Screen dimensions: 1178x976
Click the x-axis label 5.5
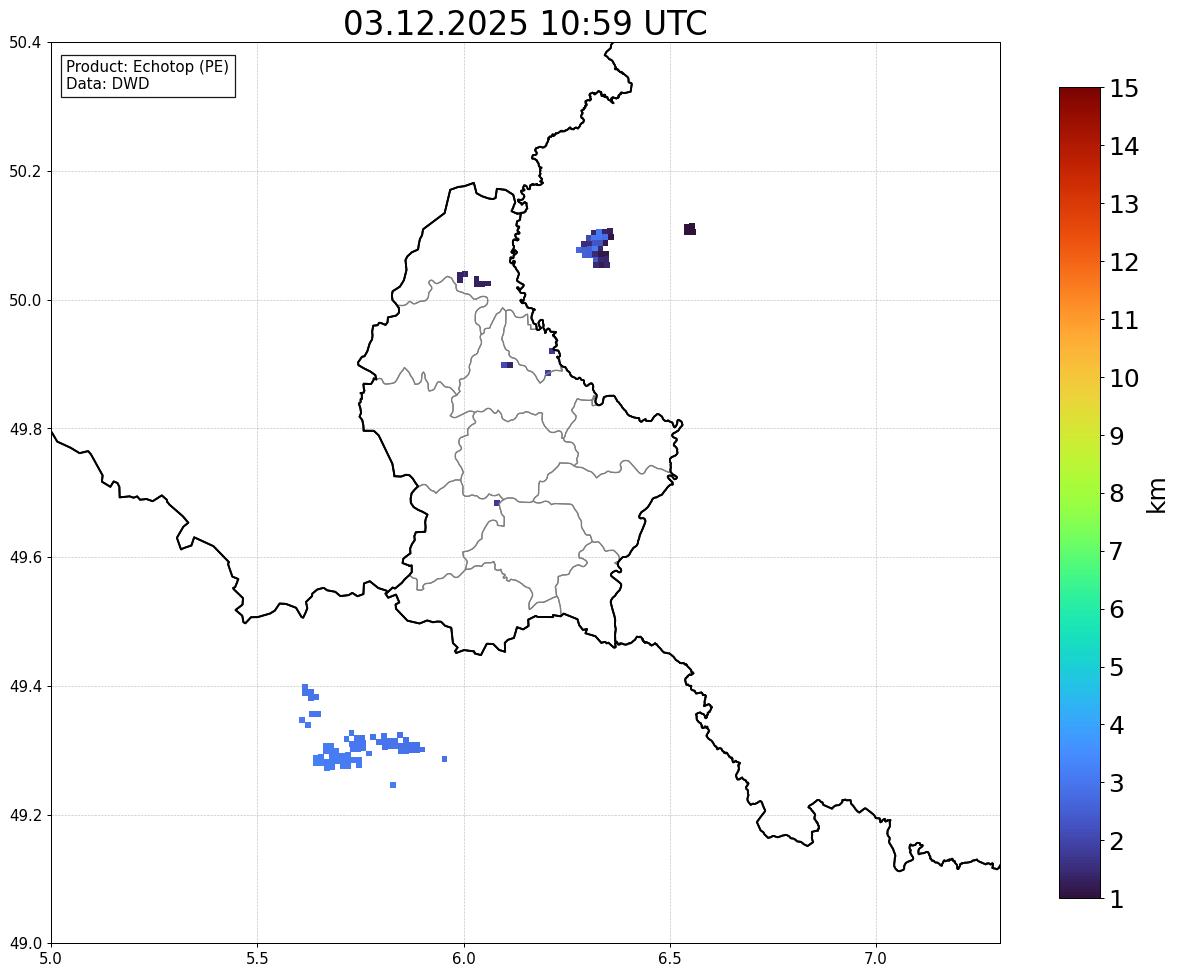(x=258, y=959)
